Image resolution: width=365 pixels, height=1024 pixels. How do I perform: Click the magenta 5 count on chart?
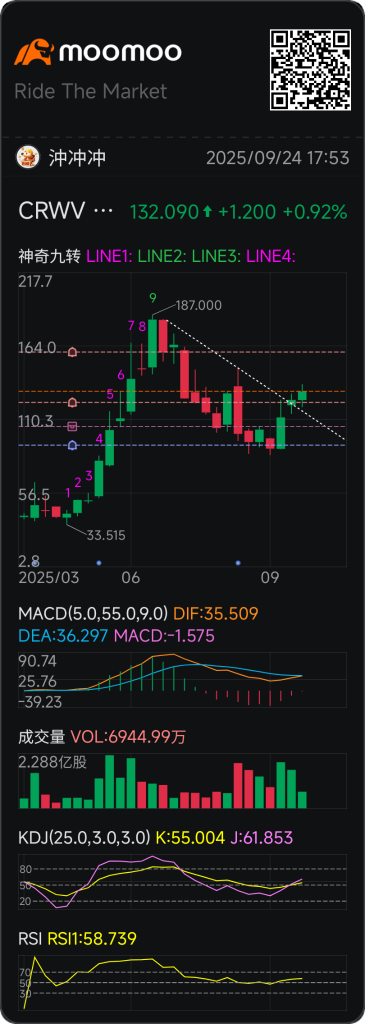(110, 394)
